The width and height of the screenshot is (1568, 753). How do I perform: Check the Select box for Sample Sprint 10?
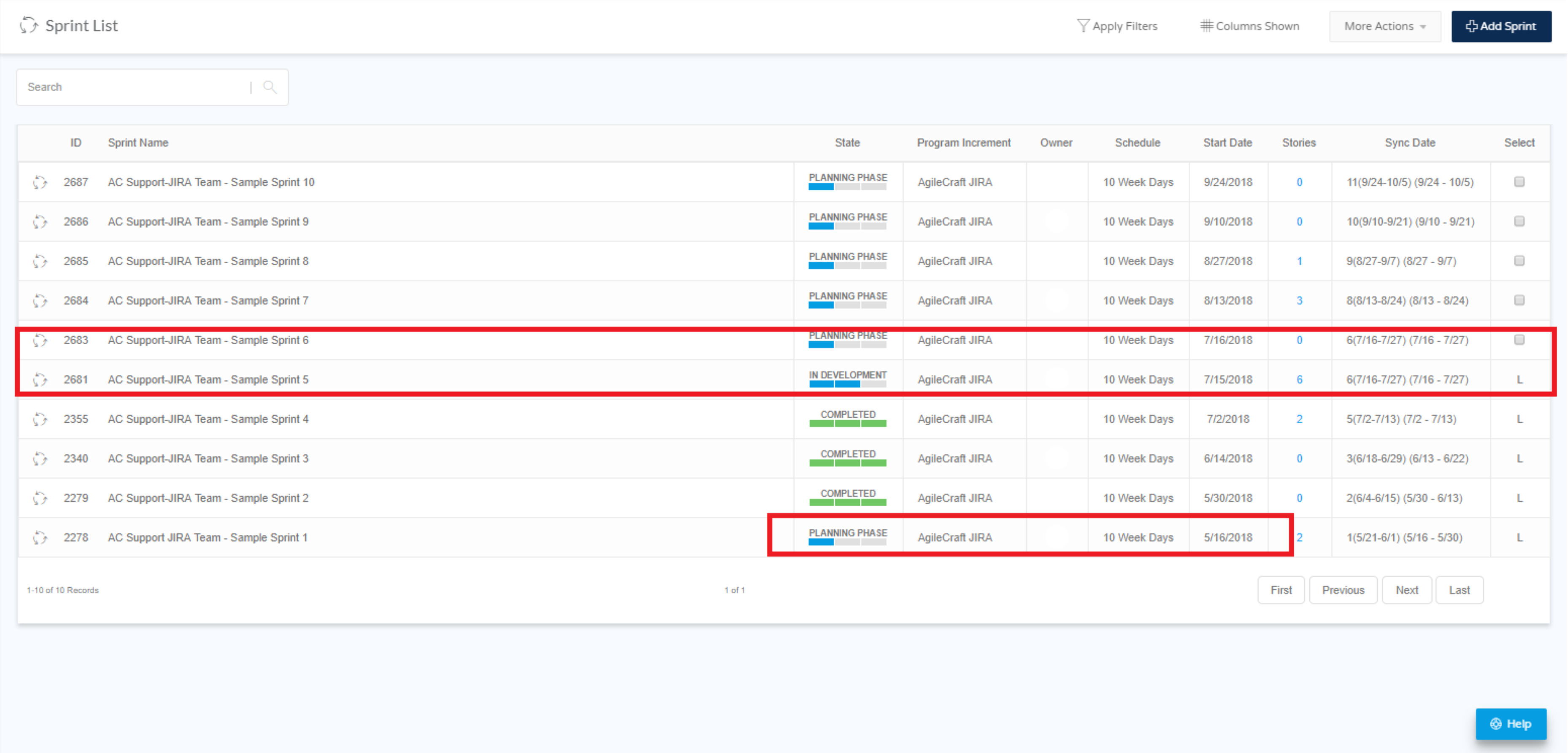(x=1519, y=181)
